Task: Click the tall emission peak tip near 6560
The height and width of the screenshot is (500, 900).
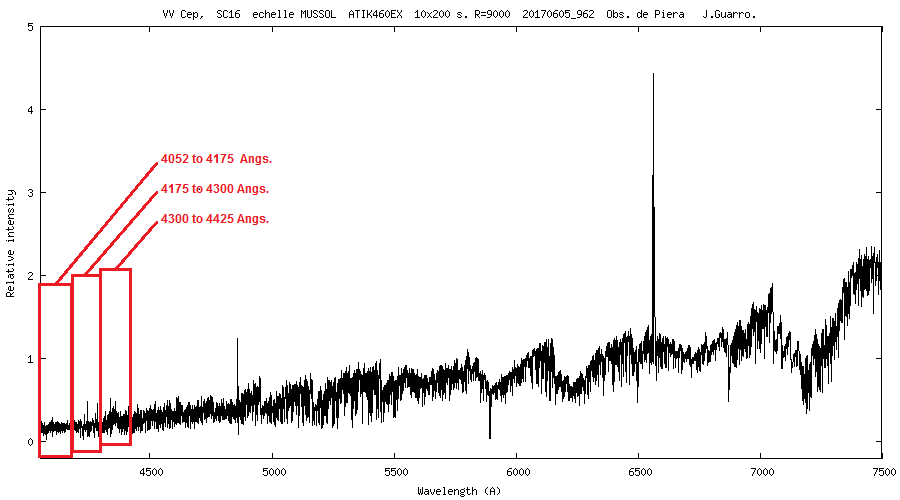Action: (x=653, y=75)
